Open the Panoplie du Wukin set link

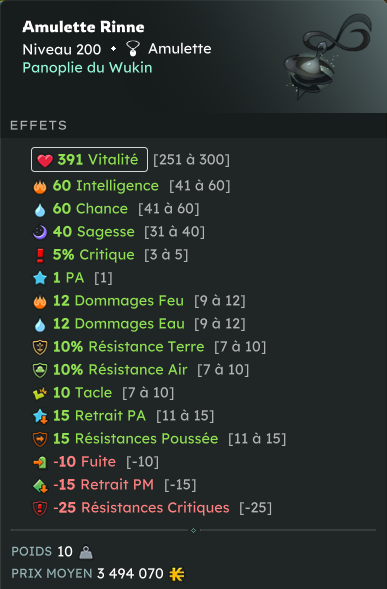pos(87,68)
